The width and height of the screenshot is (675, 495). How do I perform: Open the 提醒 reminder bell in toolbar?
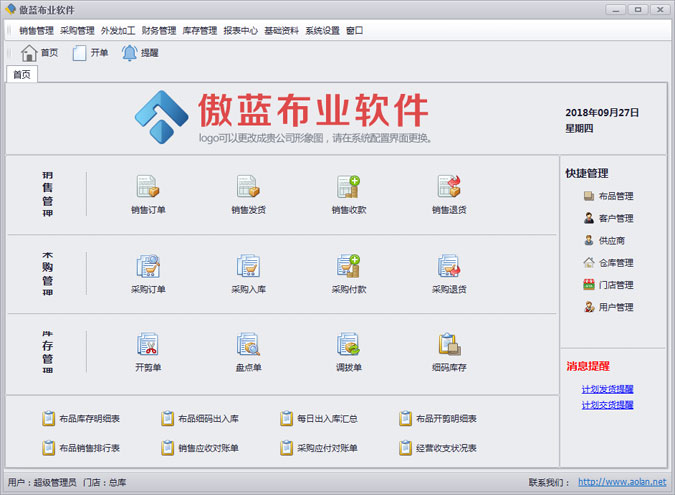click(x=140, y=53)
